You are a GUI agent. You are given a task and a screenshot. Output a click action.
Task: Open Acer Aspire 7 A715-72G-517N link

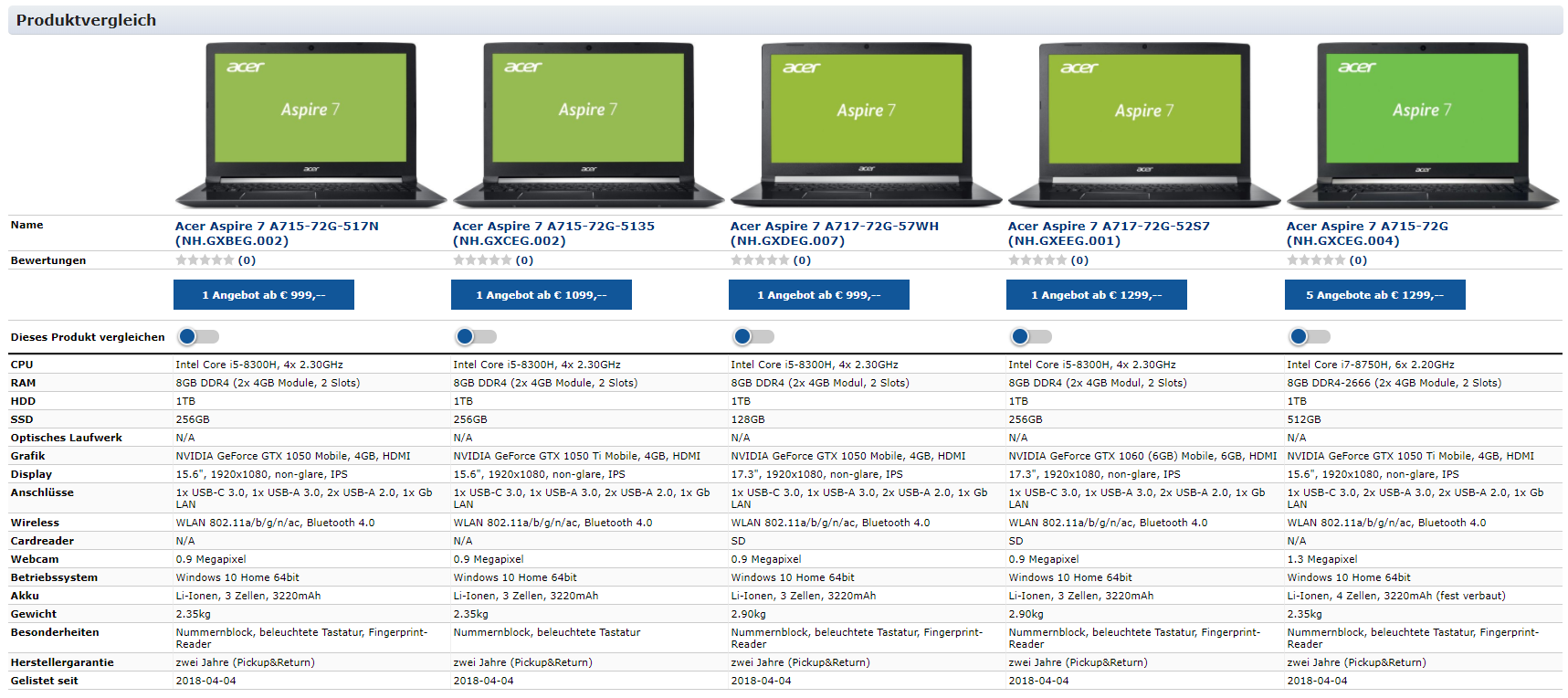pyautogui.click(x=277, y=233)
